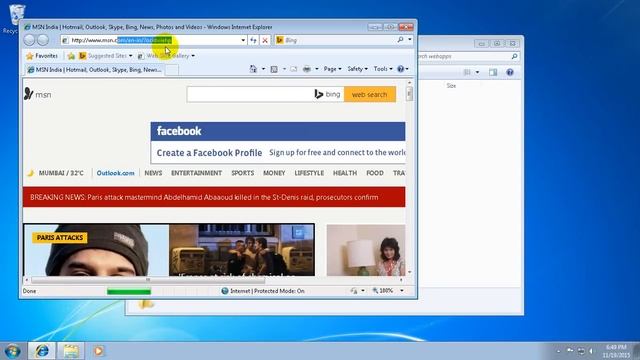The height and width of the screenshot is (360, 640).
Task: Click the orange web search button
Action: point(369,94)
